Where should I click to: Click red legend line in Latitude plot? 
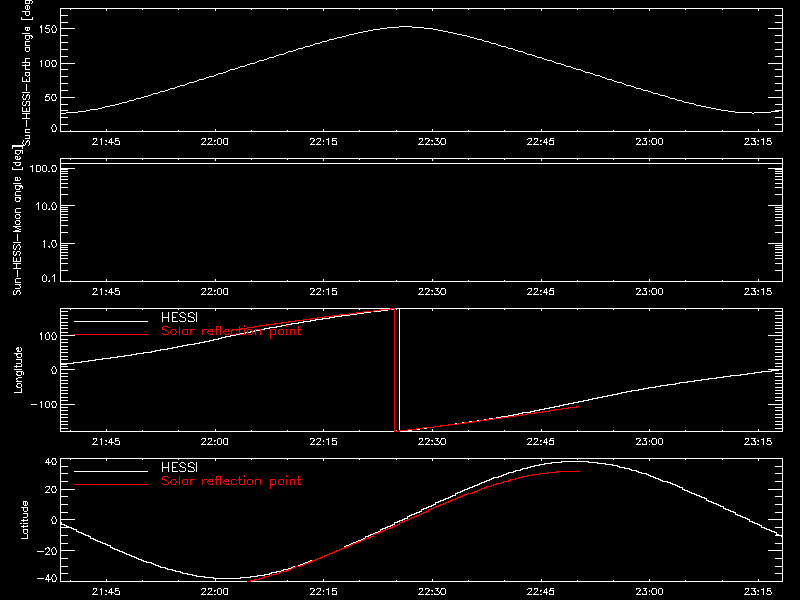pyautogui.click(x=111, y=485)
